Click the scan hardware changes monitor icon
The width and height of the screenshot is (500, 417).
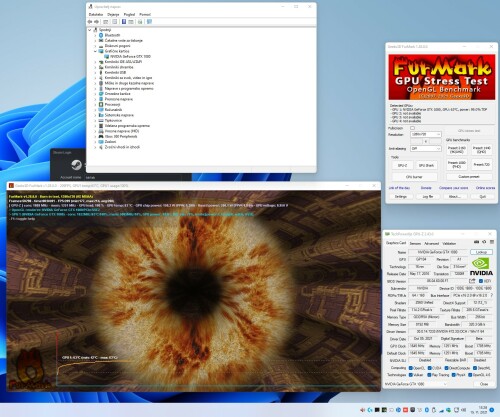(149, 22)
